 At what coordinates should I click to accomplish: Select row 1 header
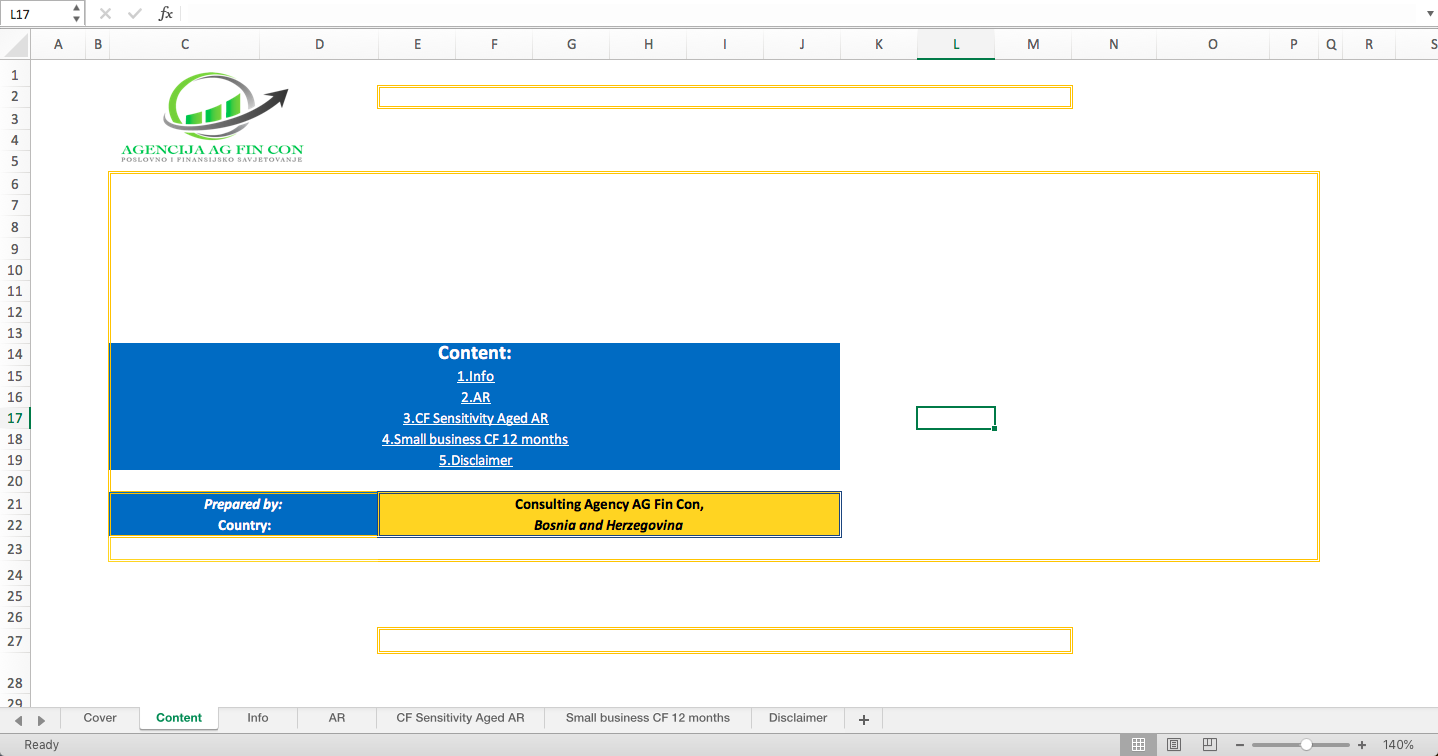(x=15, y=75)
